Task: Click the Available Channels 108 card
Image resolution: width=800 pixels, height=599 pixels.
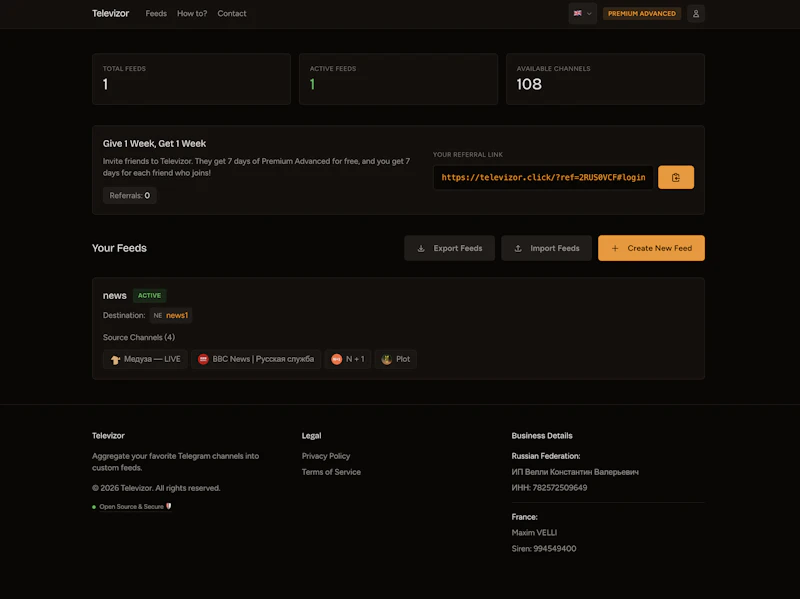Action: 605,79
